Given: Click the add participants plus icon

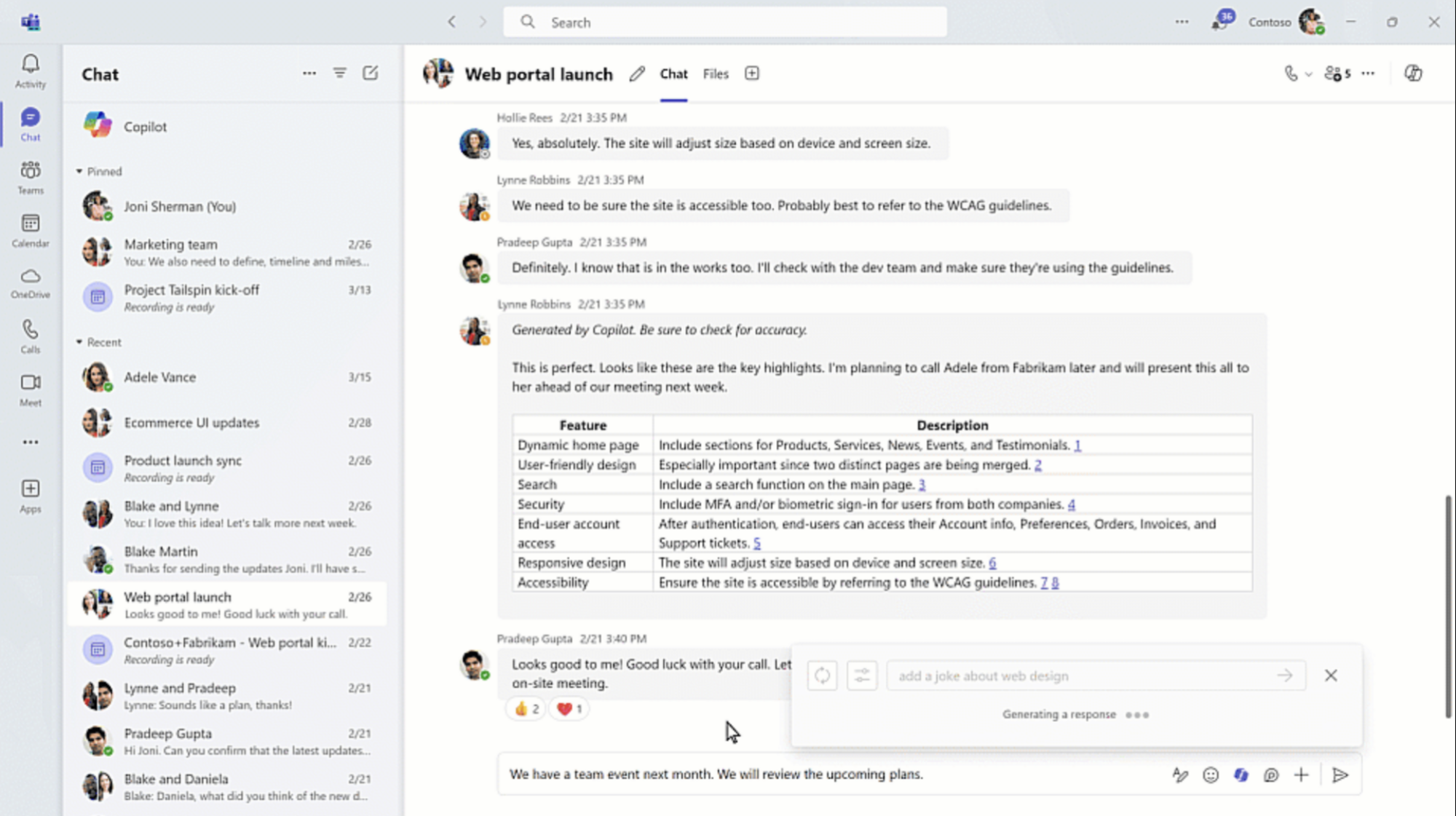Looking at the screenshot, I should [1336, 73].
